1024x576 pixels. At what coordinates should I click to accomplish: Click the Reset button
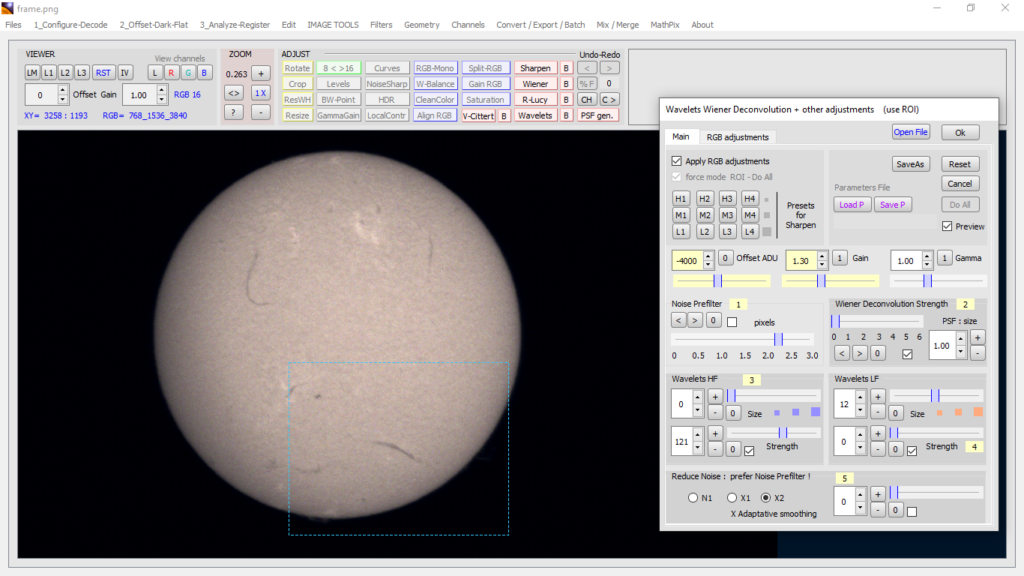(x=959, y=164)
